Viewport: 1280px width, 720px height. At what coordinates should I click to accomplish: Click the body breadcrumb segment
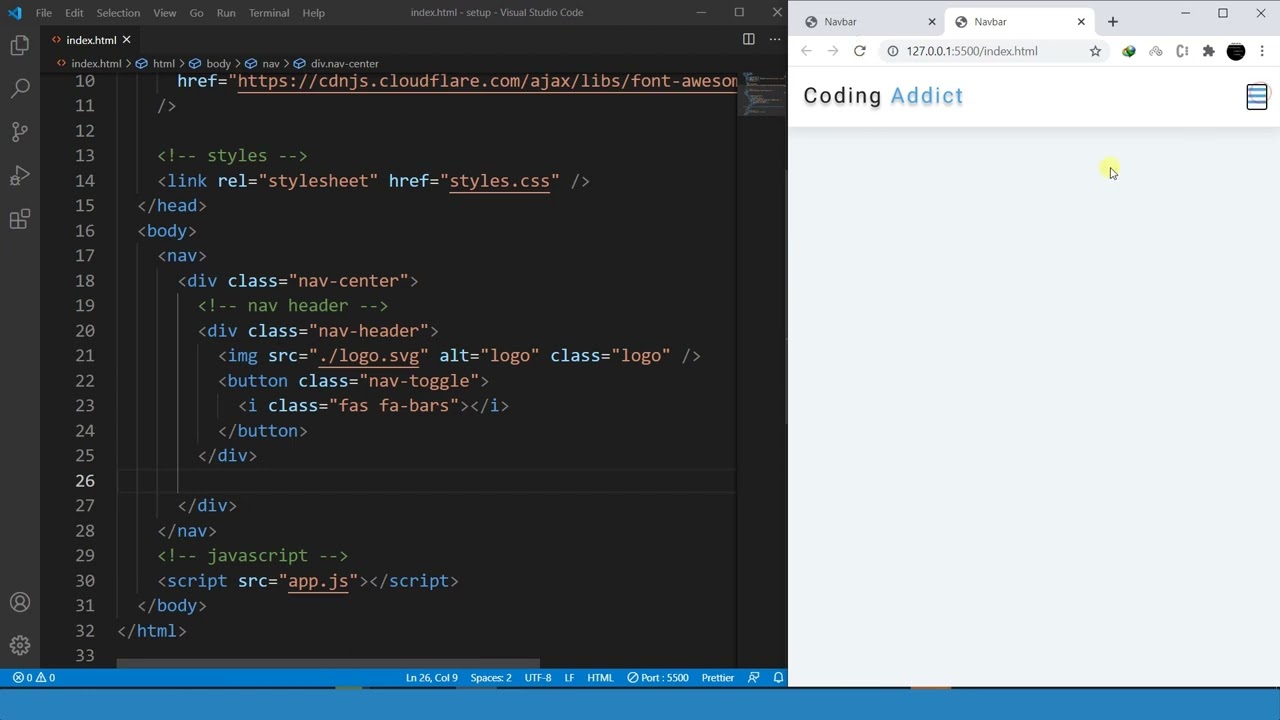(218, 63)
